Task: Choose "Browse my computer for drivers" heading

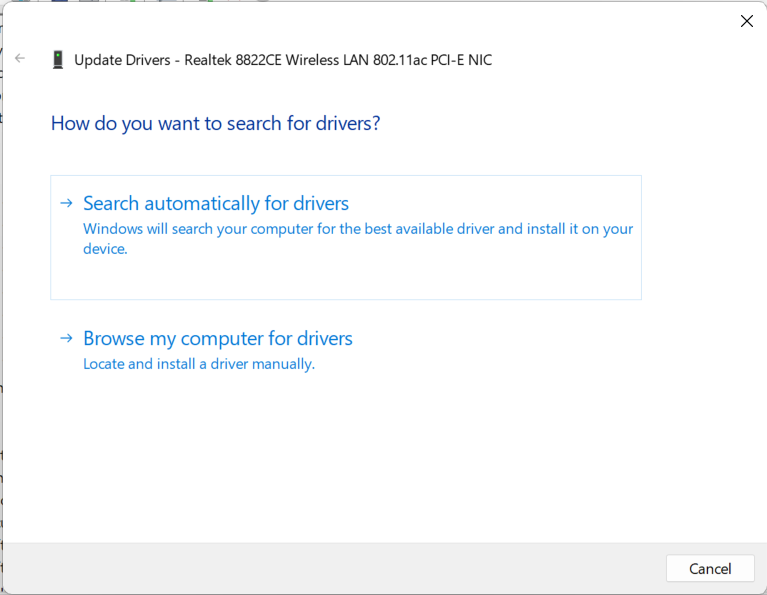Action: coord(218,338)
